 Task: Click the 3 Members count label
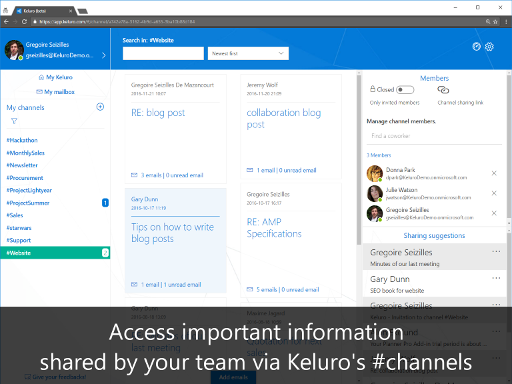click(379, 155)
